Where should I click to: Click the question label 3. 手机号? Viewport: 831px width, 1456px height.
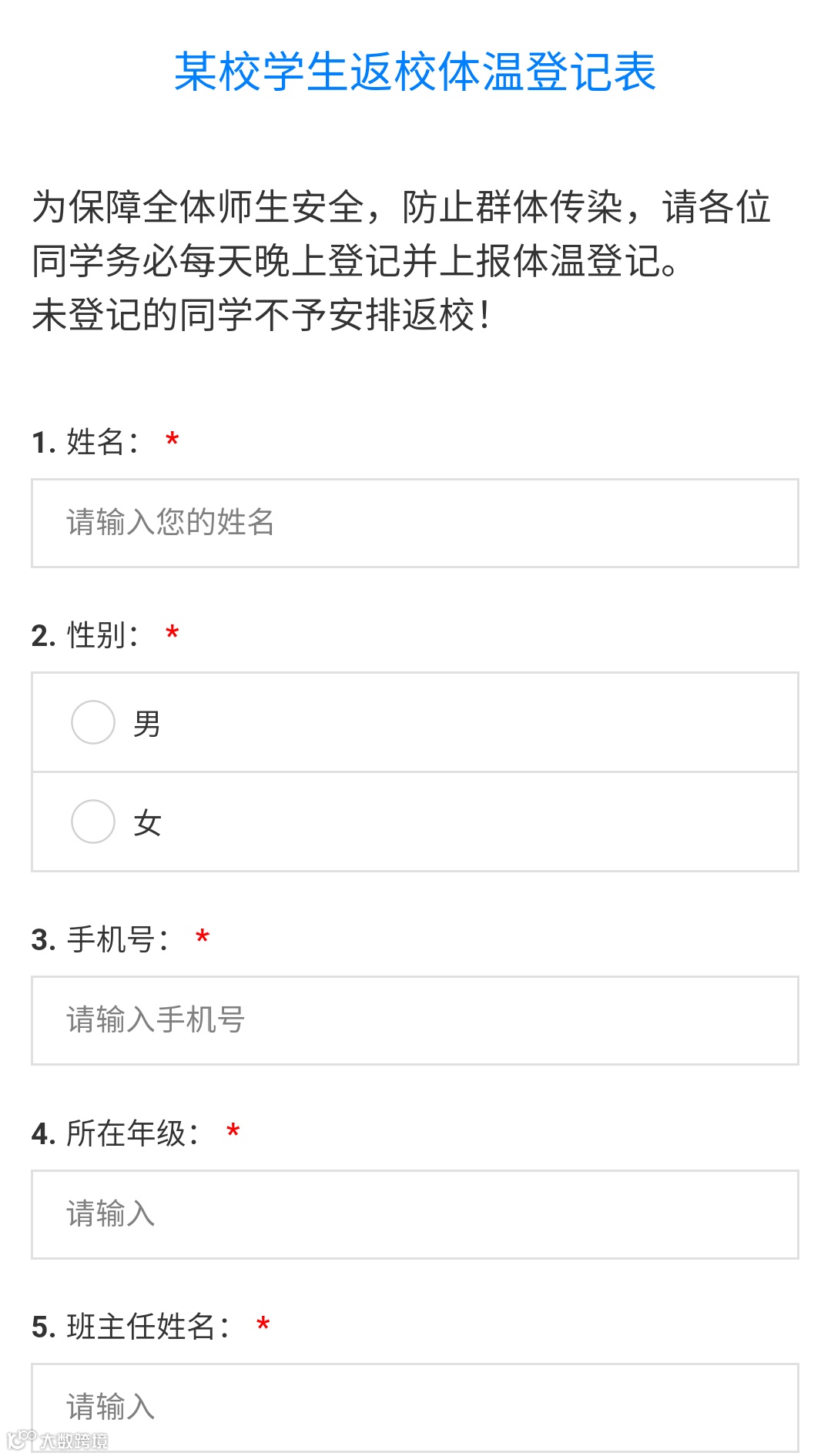(x=100, y=939)
